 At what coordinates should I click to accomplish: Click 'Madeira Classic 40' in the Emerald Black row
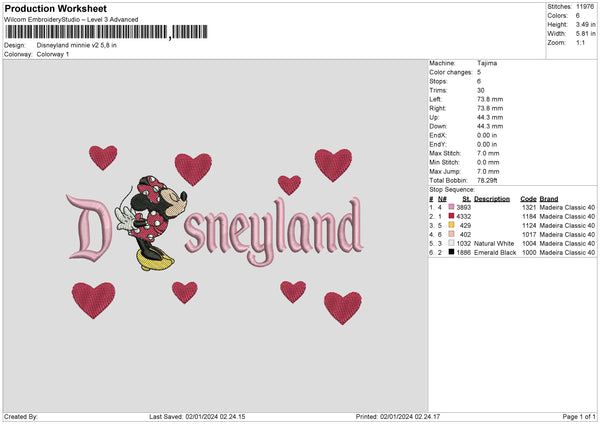(x=567, y=253)
